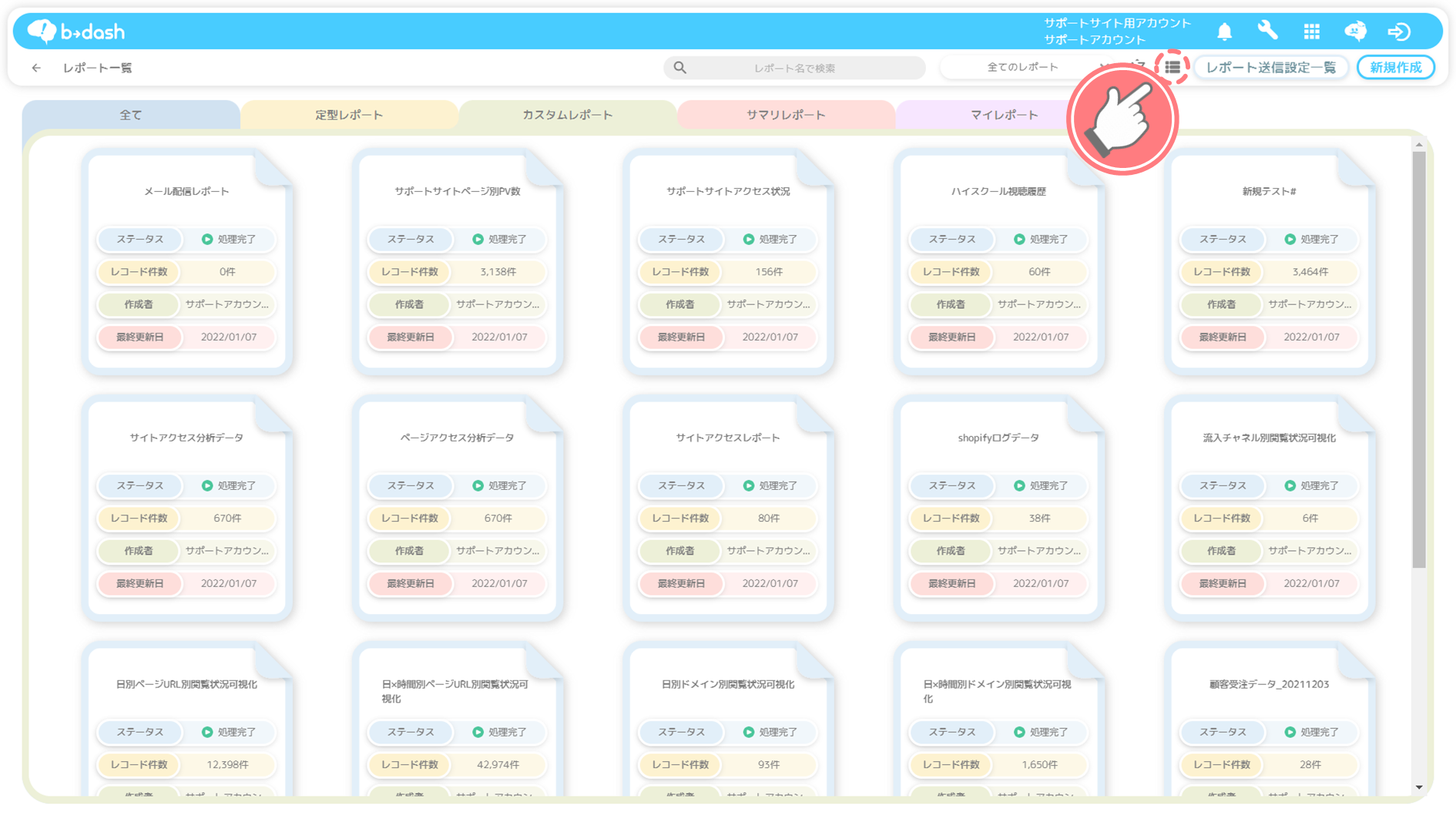Screen dimensions: 1456x819
Task: Click in the report name search field
Action: [x=794, y=68]
